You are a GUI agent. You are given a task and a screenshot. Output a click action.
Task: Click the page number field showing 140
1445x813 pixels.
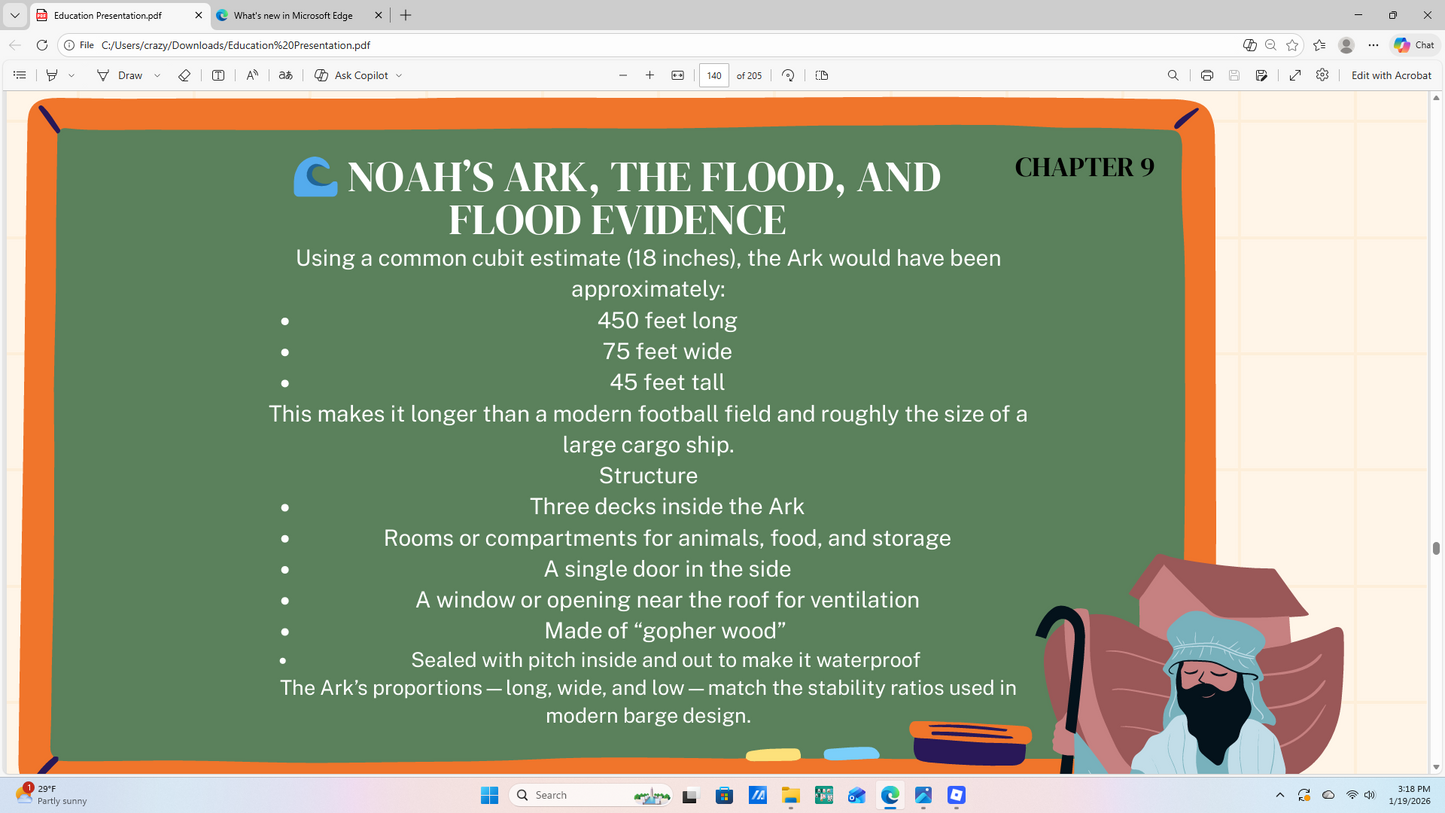click(714, 75)
